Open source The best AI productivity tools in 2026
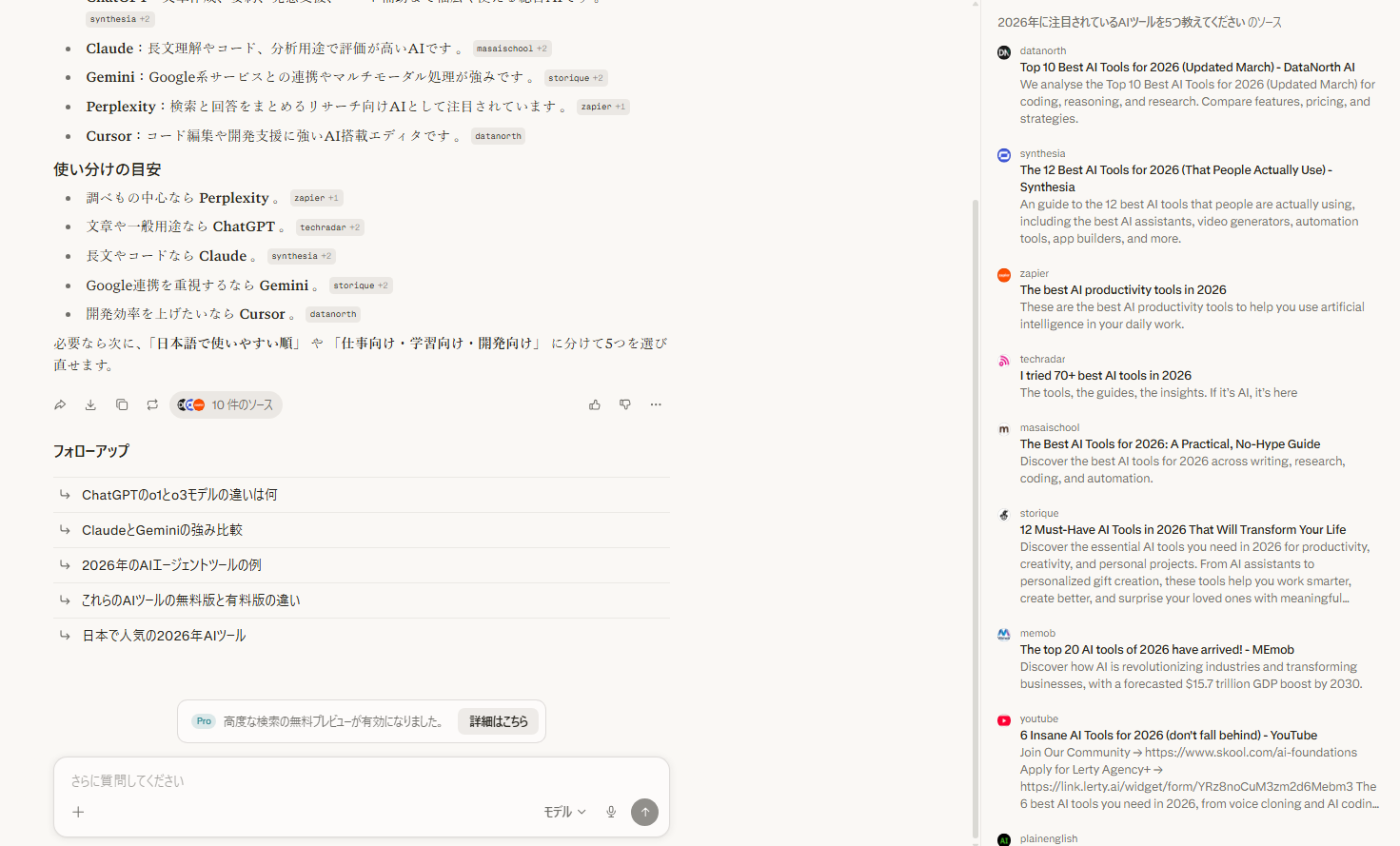1400x846 pixels. click(x=1123, y=290)
